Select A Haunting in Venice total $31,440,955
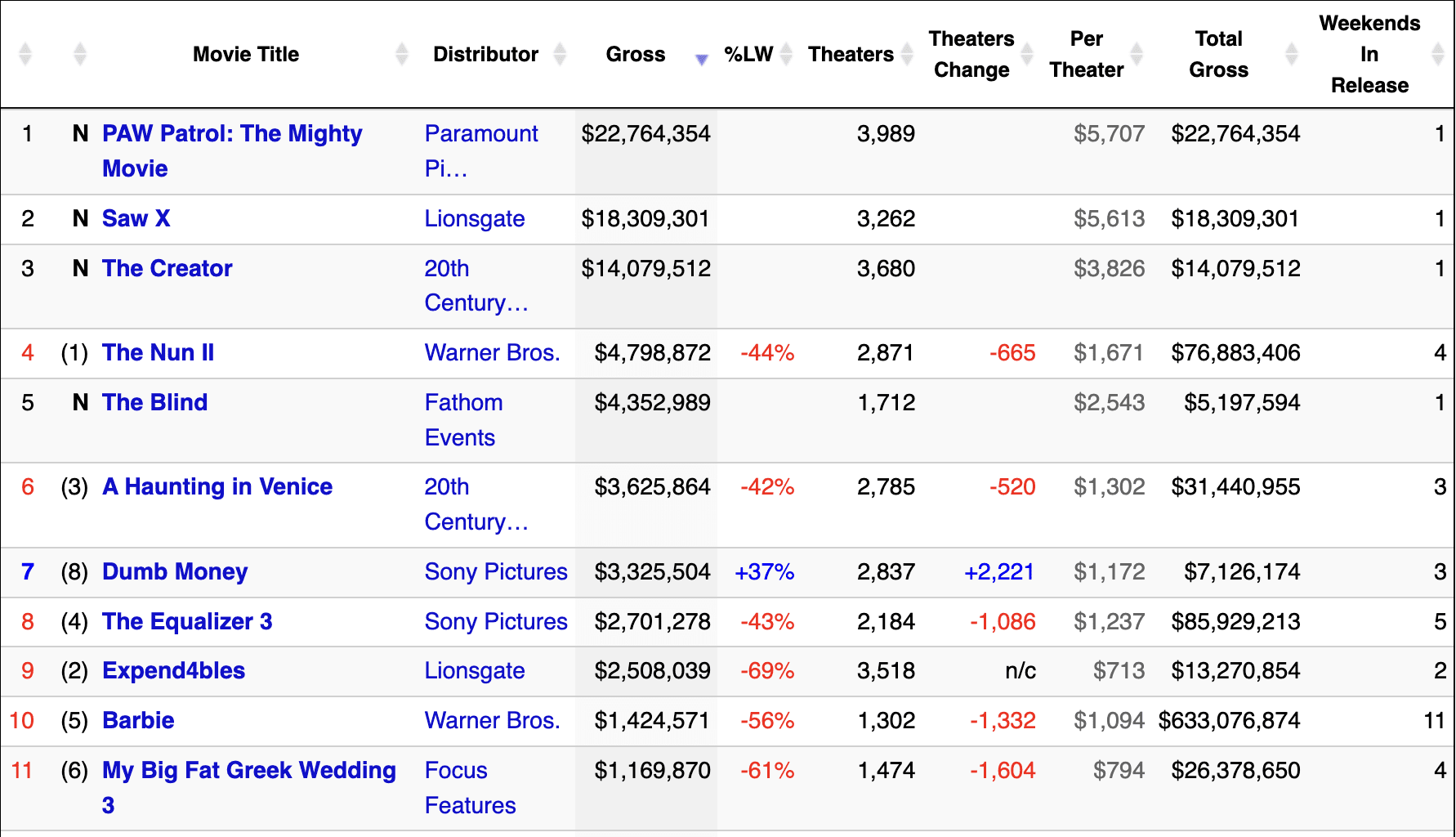Viewport: 1456px width, 837px height. (x=1235, y=486)
